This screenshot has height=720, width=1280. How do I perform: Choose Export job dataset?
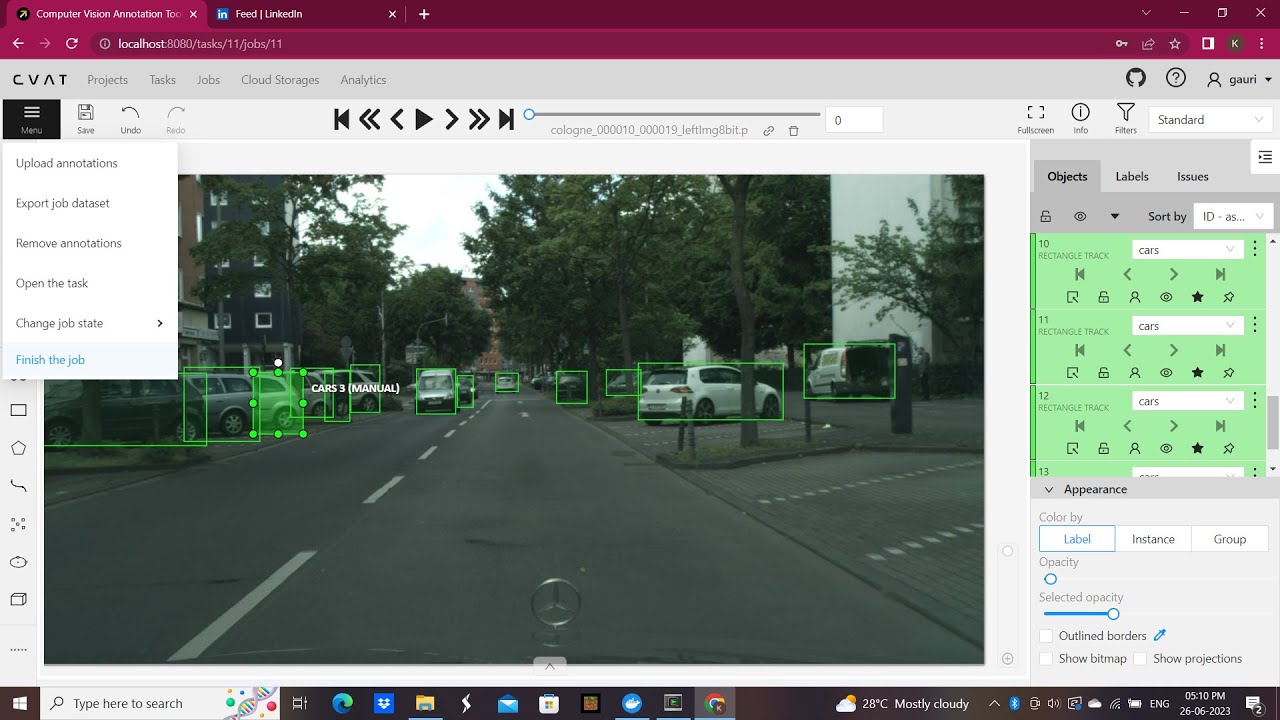coord(90,203)
